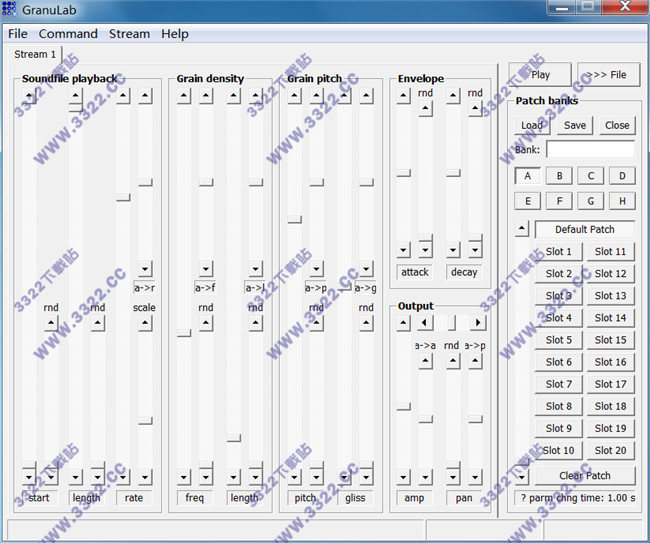The height and width of the screenshot is (543, 650).
Task: Click the up arrow of the freq slider
Action: [184, 97]
